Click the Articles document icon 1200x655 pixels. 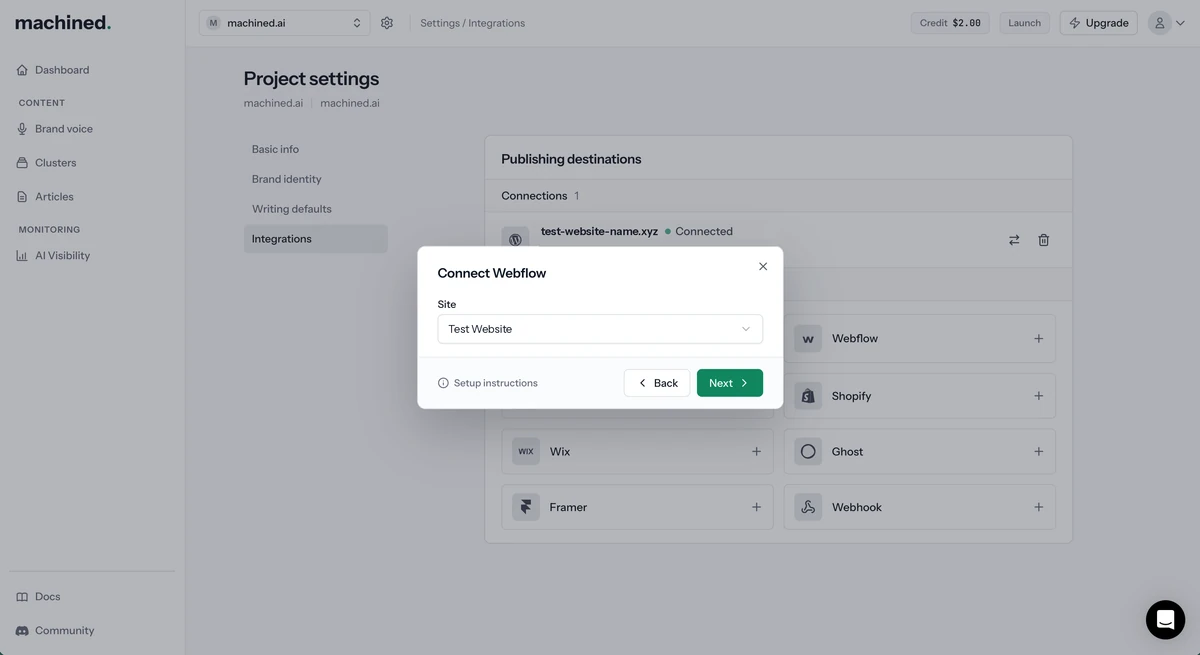22,197
